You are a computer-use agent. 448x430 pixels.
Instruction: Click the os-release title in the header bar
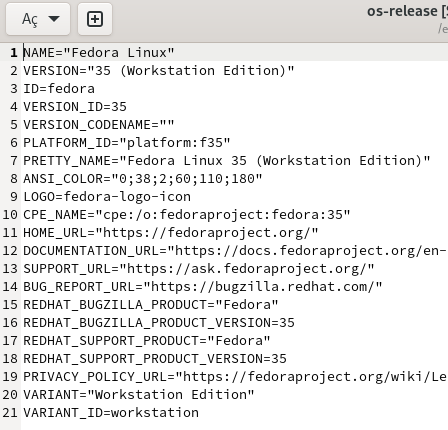pos(407,12)
